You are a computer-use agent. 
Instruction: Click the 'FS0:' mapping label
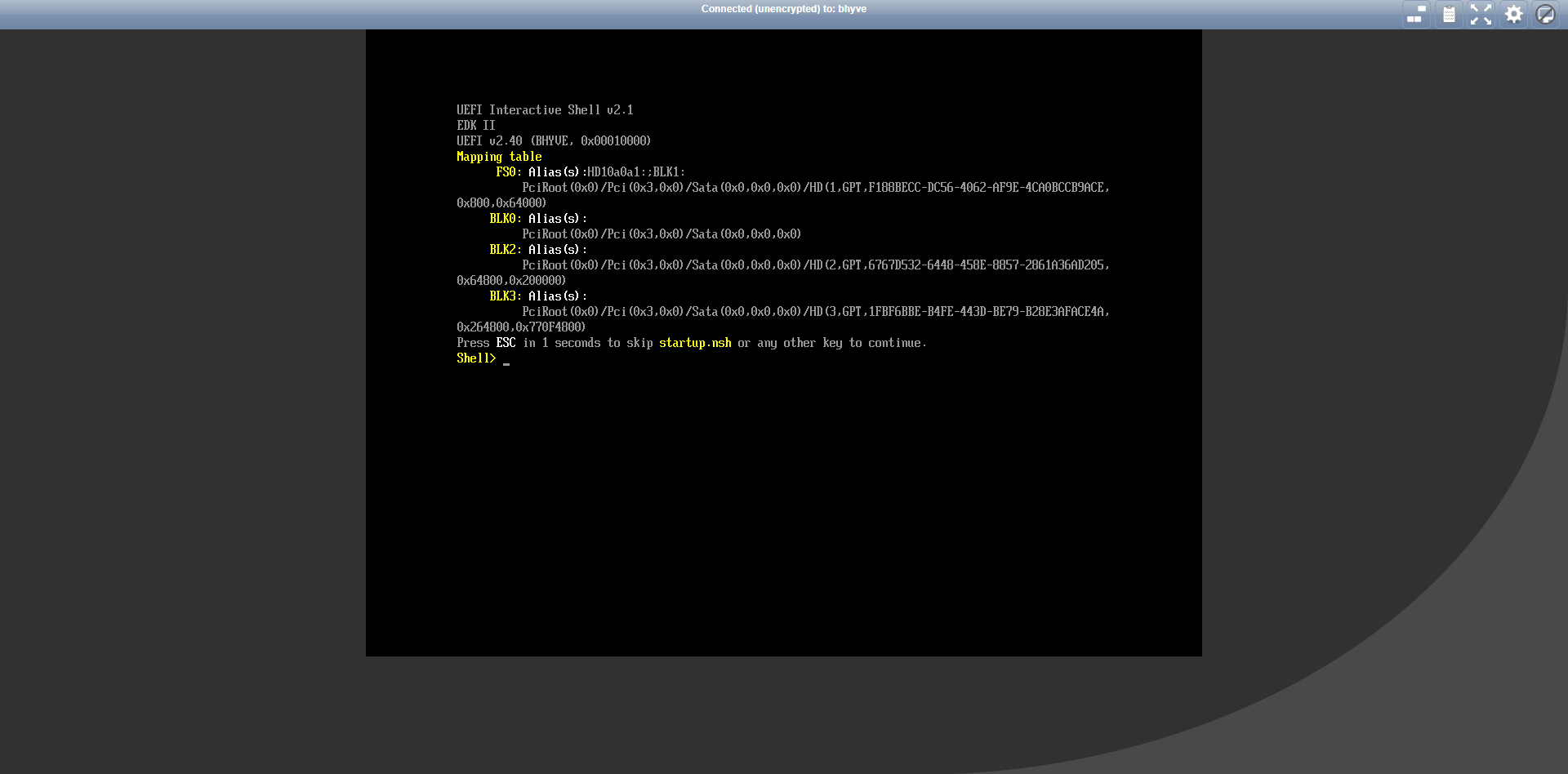pyautogui.click(x=509, y=172)
